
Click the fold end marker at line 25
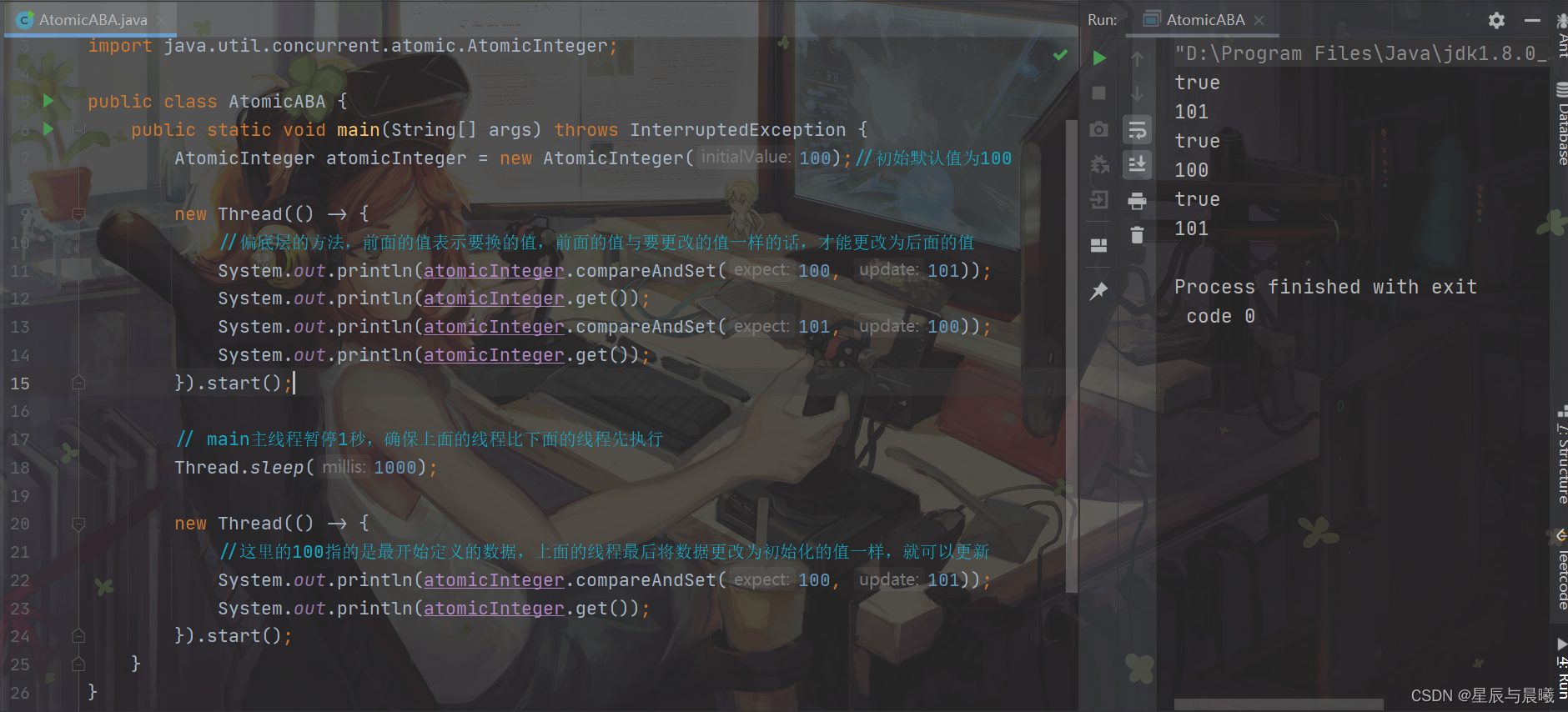[x=78, y=664]
